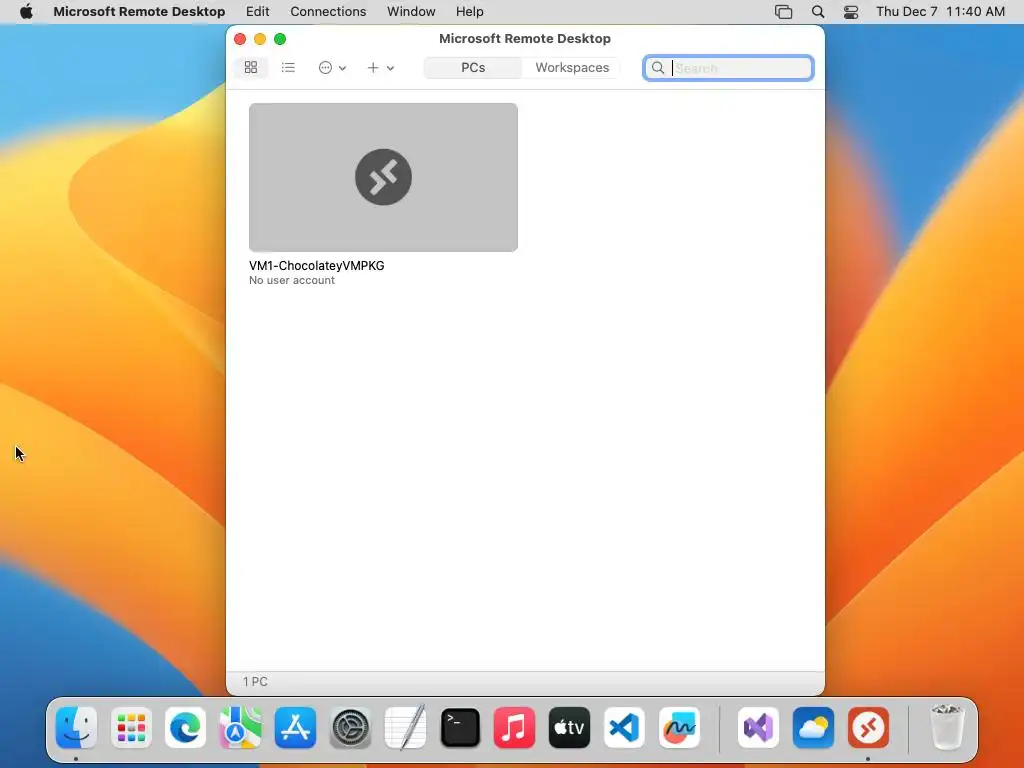
Task: Open Freeform from the Dock
Action: pyautogui.click(x=679, y=728)
